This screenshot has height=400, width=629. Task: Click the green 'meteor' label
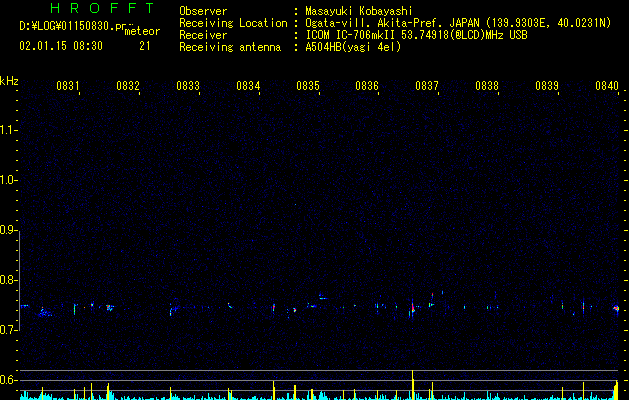(142, 31)
